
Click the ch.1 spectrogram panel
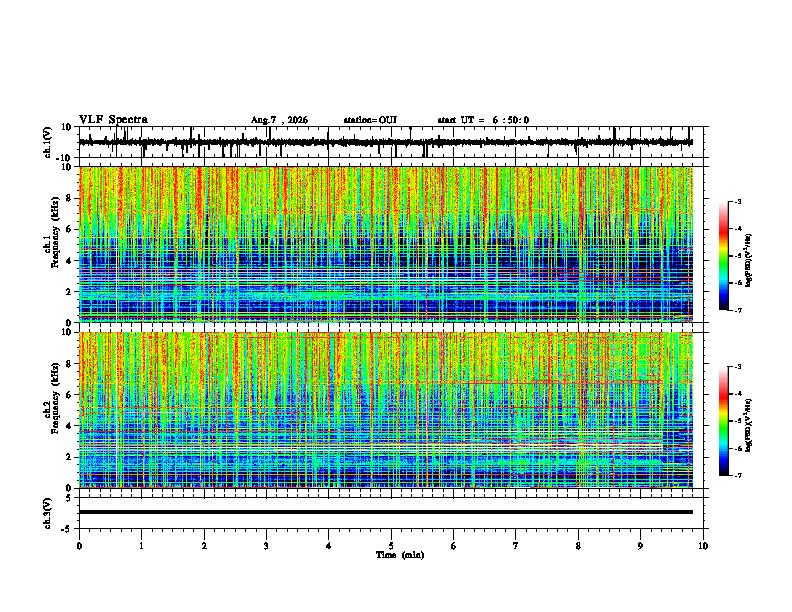[386, 244]
